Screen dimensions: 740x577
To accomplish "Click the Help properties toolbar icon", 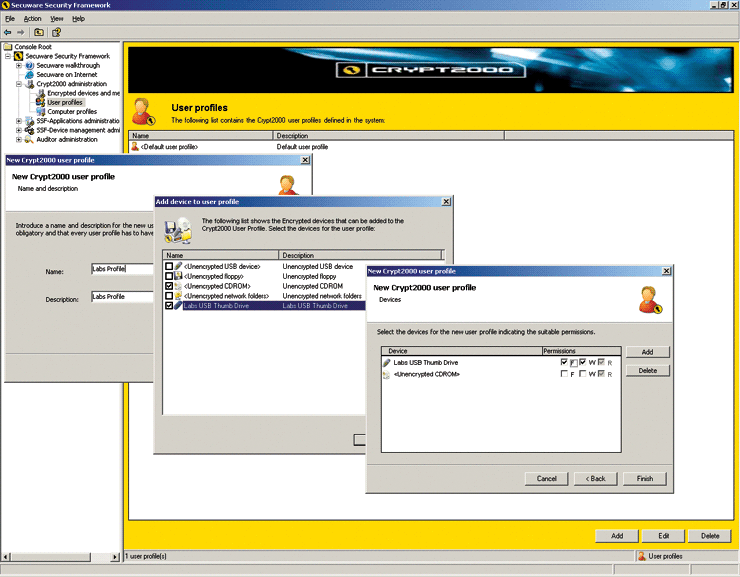I will [x=56, y=32].
